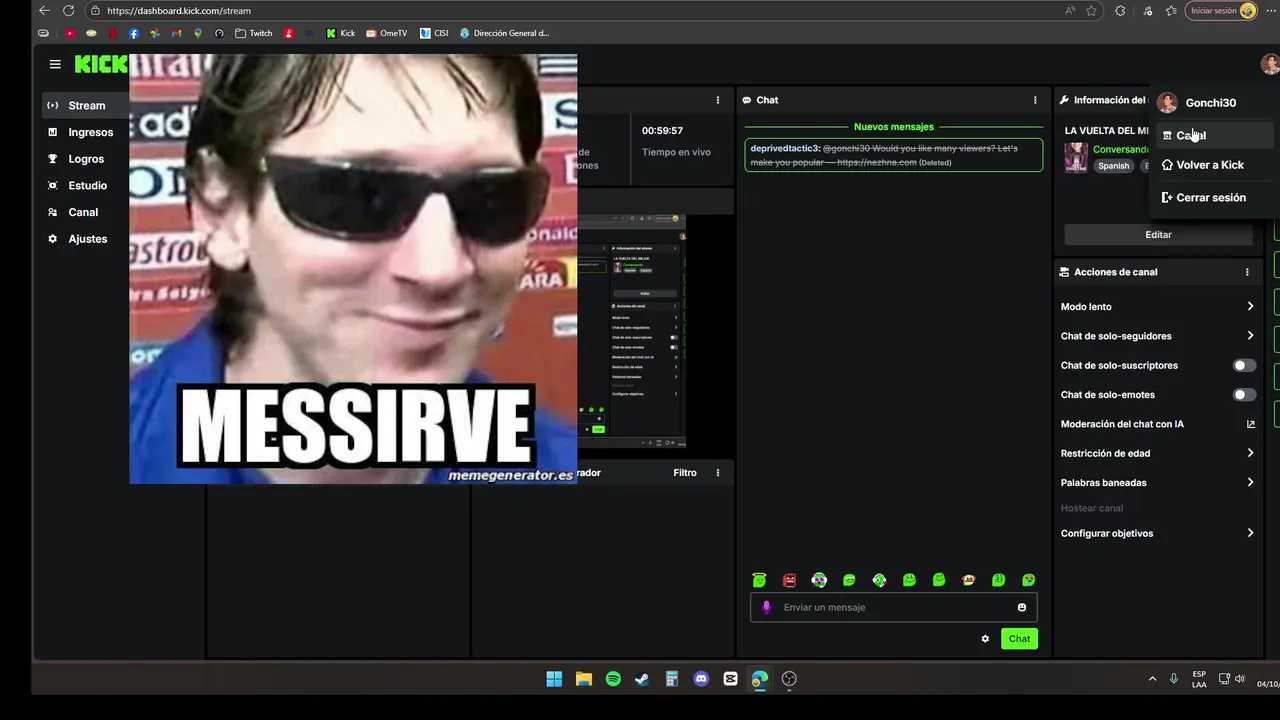Insert the halo angel emote
Screen dimensions: 1280x720
point(759,580)
